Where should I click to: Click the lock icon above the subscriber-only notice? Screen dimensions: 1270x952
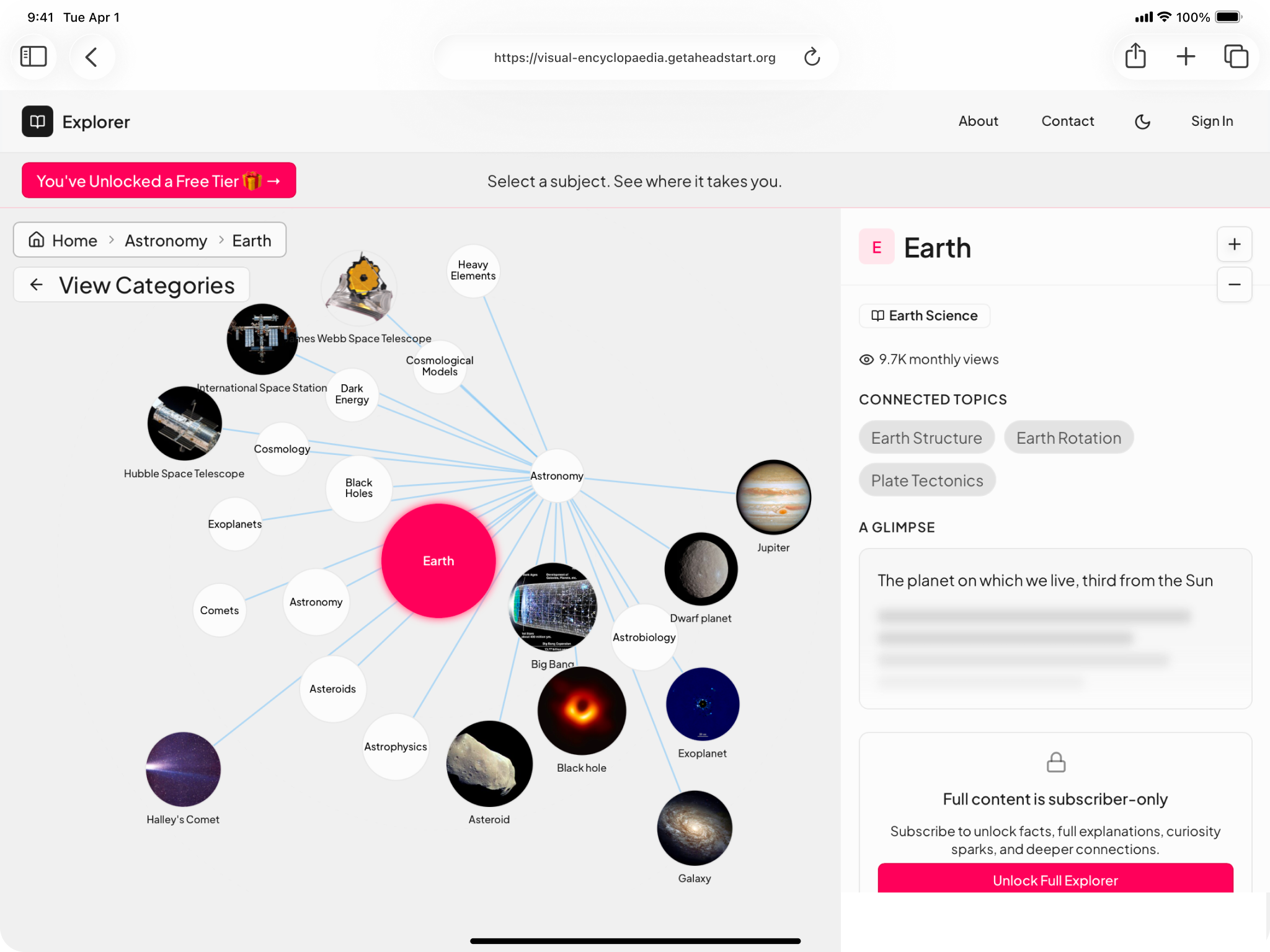pos(1055,762)
